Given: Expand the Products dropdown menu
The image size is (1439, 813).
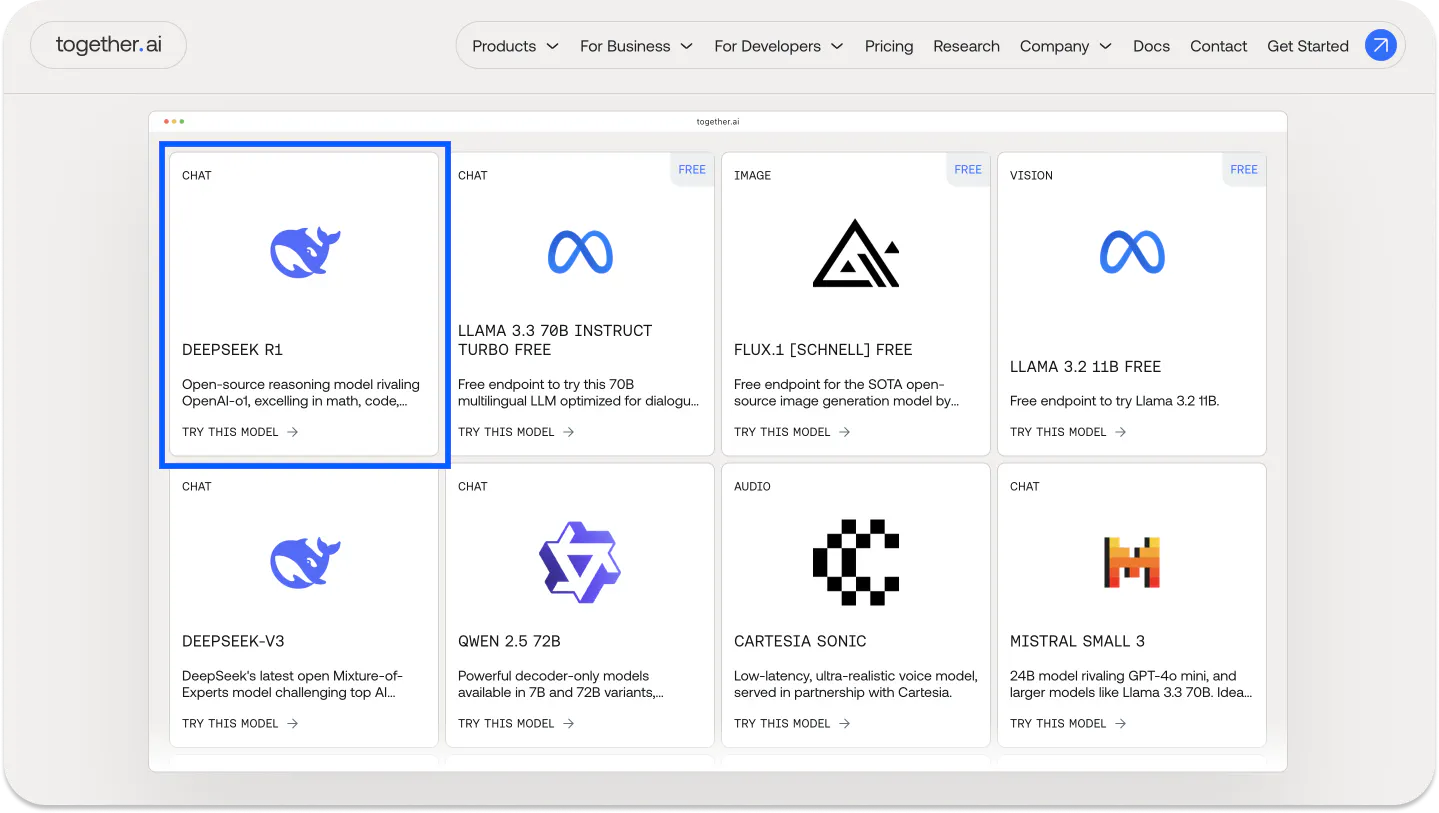Looking at the screenshot, I should [x=515, y=46].
